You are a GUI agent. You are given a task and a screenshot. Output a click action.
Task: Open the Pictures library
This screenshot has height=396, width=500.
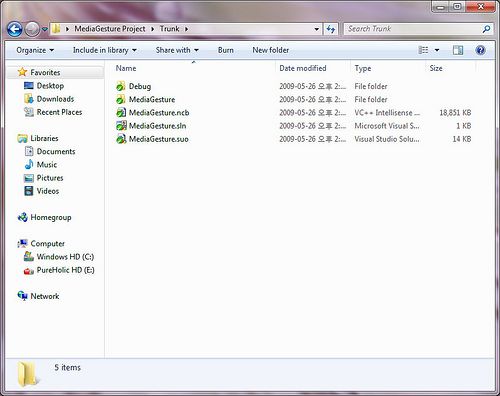click(50, 178)
